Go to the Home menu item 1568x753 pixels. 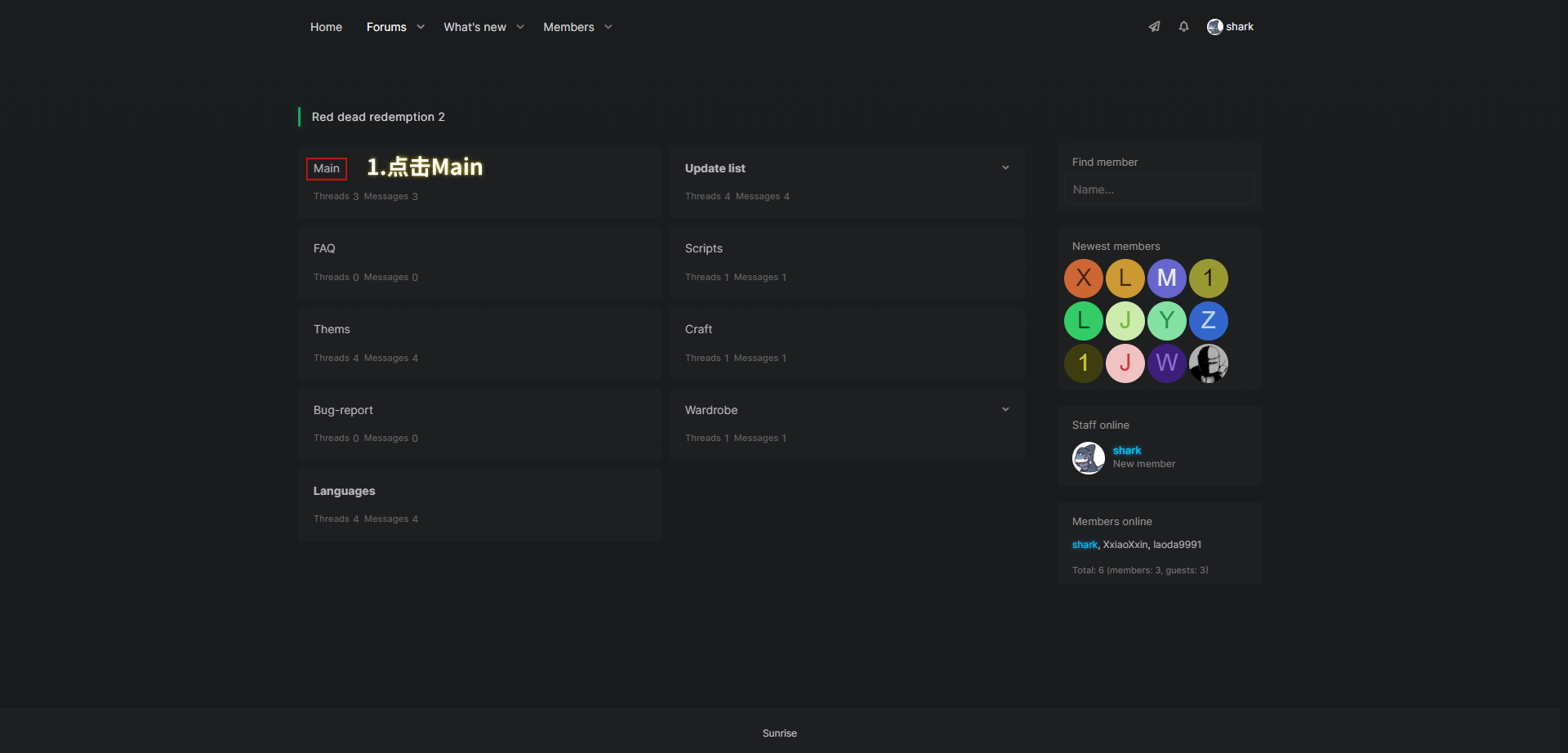click(326, 27)
